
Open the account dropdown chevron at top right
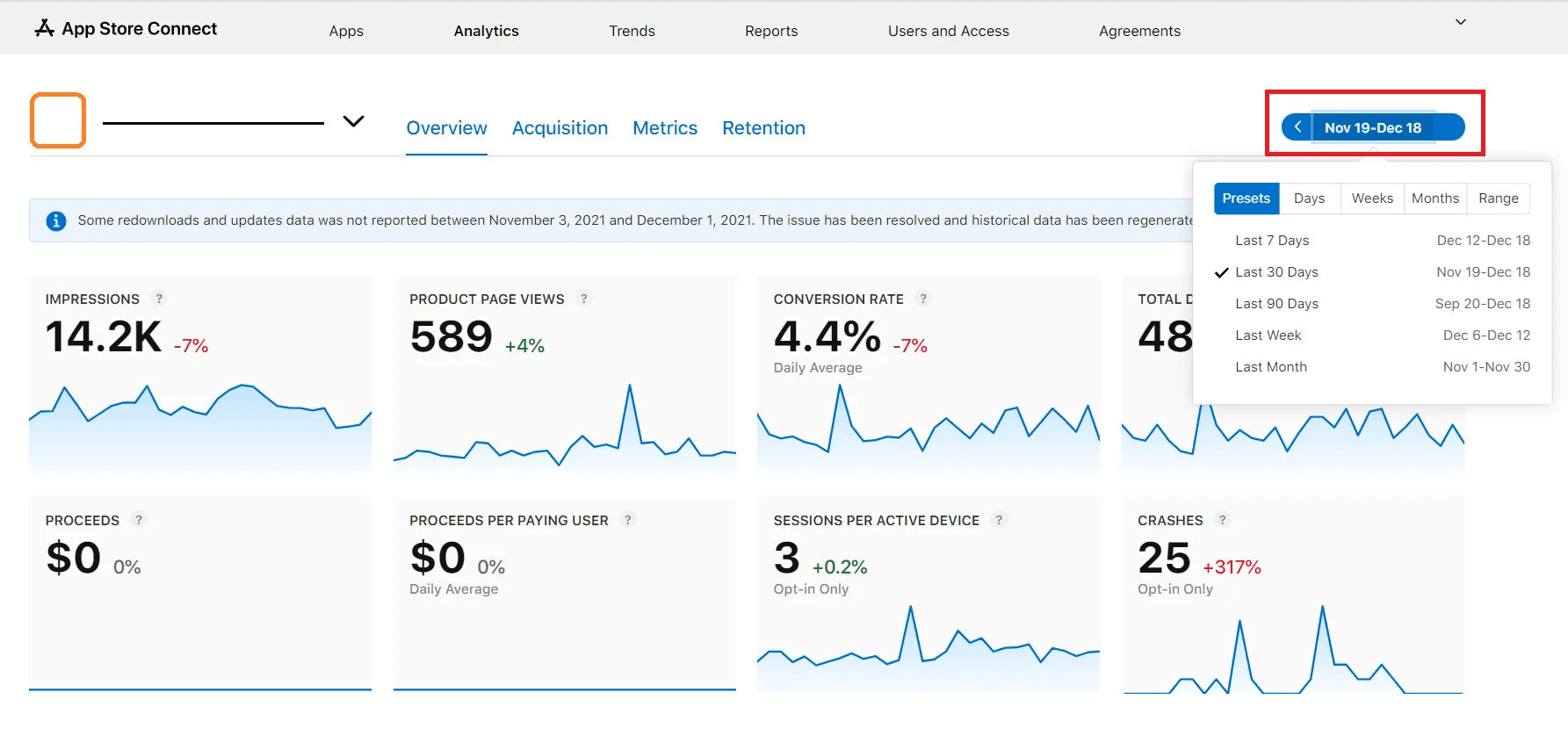1461,22
